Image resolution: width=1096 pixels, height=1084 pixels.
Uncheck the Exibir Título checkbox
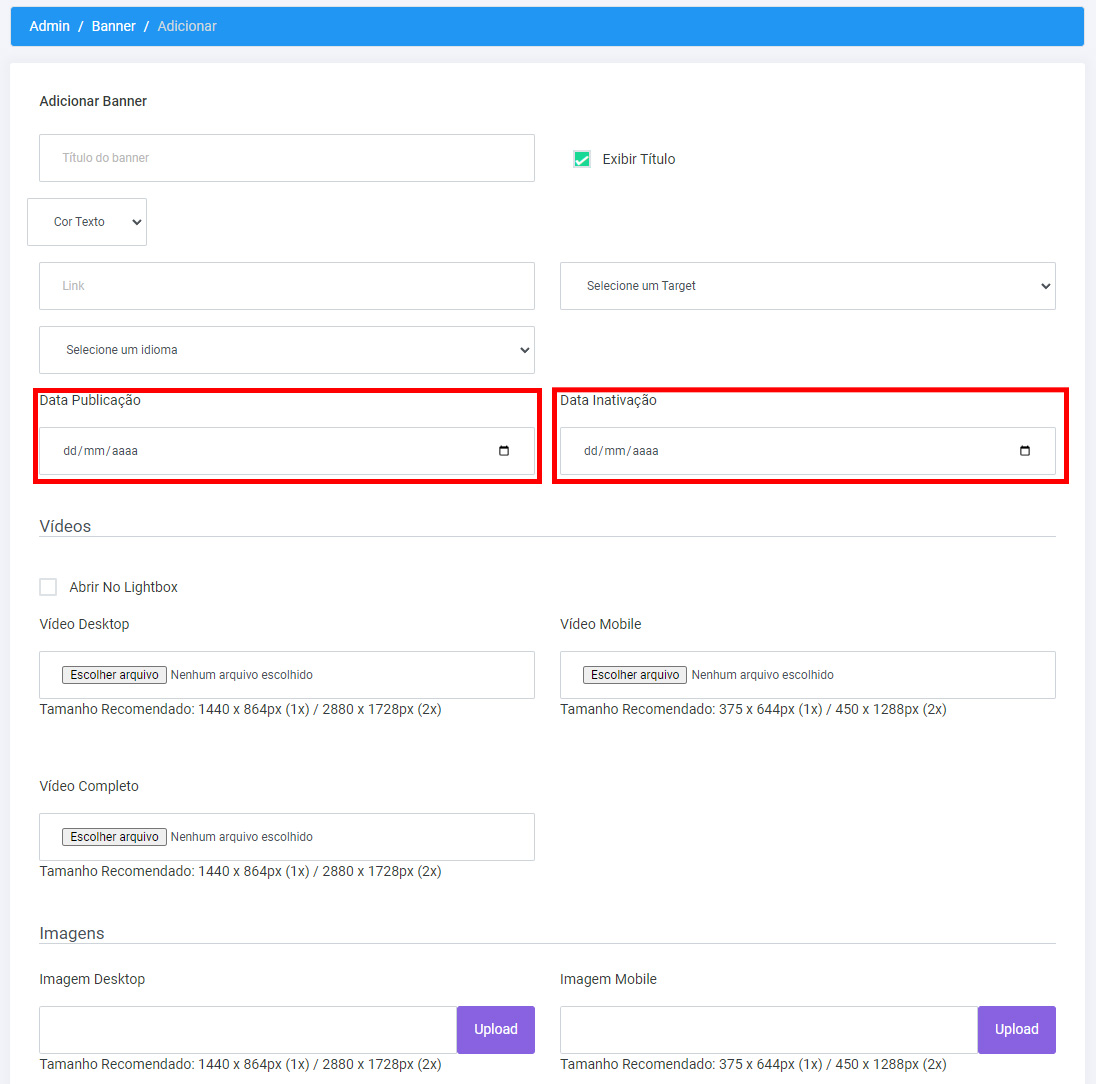(582, 159)
